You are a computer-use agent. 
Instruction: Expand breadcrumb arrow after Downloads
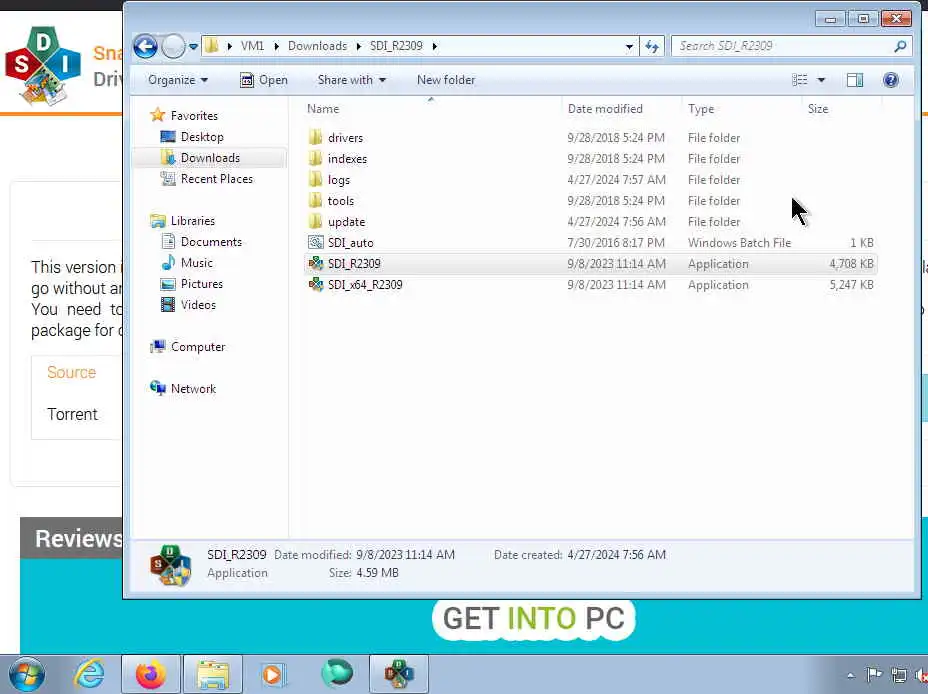pyautogui.click(x=359, y=46)
